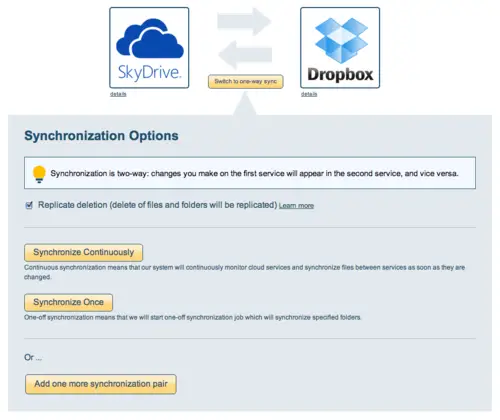Run Synchronize Once
The image size is (500, 420).
click(68, 302)
